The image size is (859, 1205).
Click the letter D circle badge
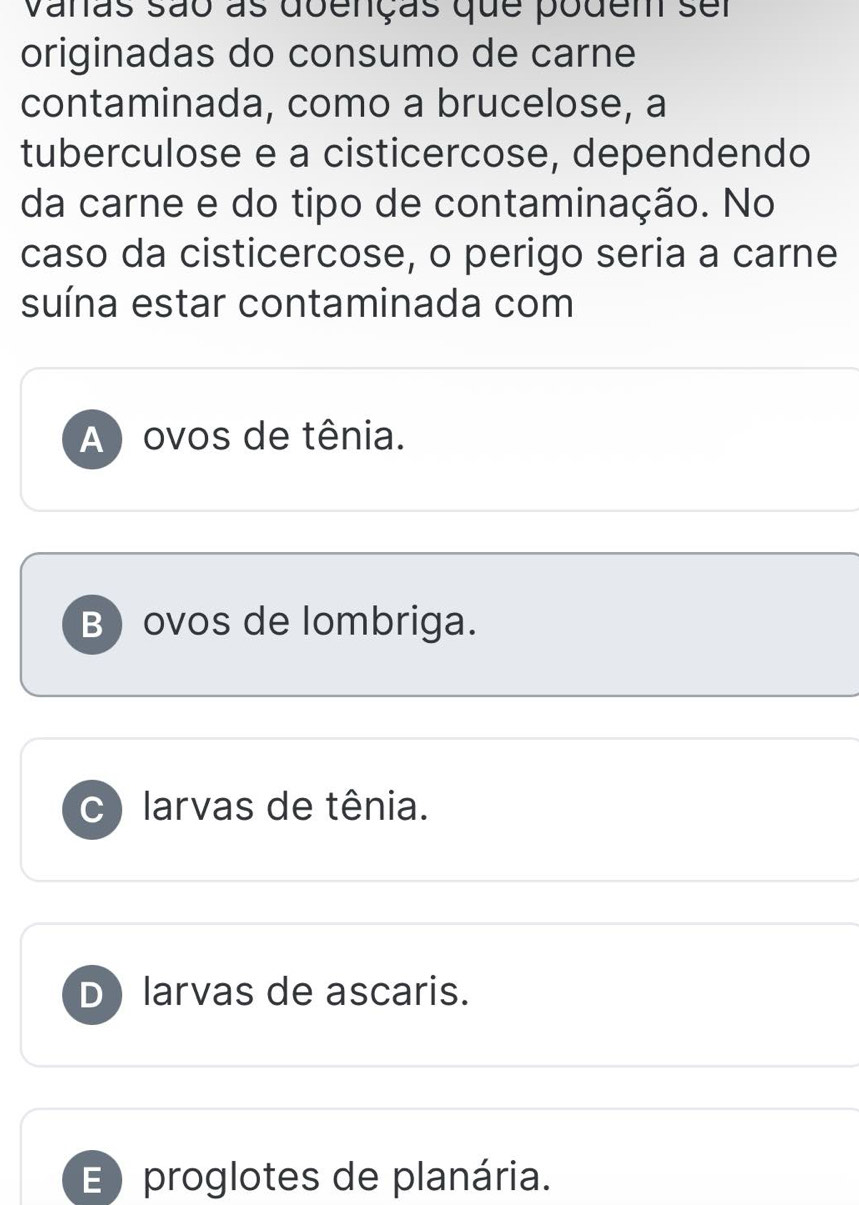(93, 995)
